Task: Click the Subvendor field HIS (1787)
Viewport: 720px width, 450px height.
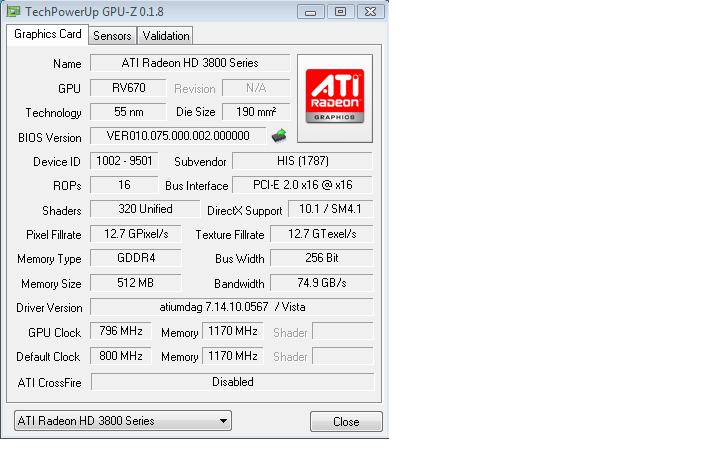Action: click(303, 161)
